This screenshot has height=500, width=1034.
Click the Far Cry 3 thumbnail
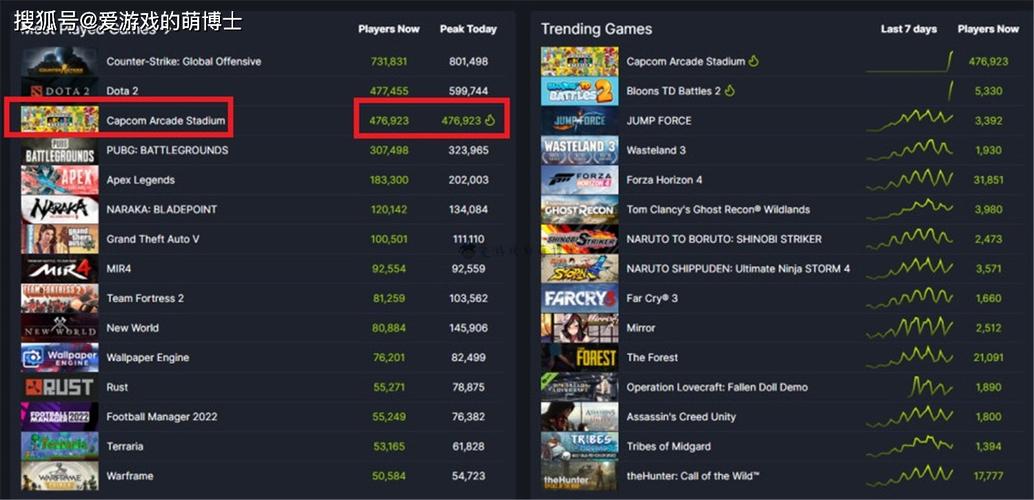click(580, 298)
